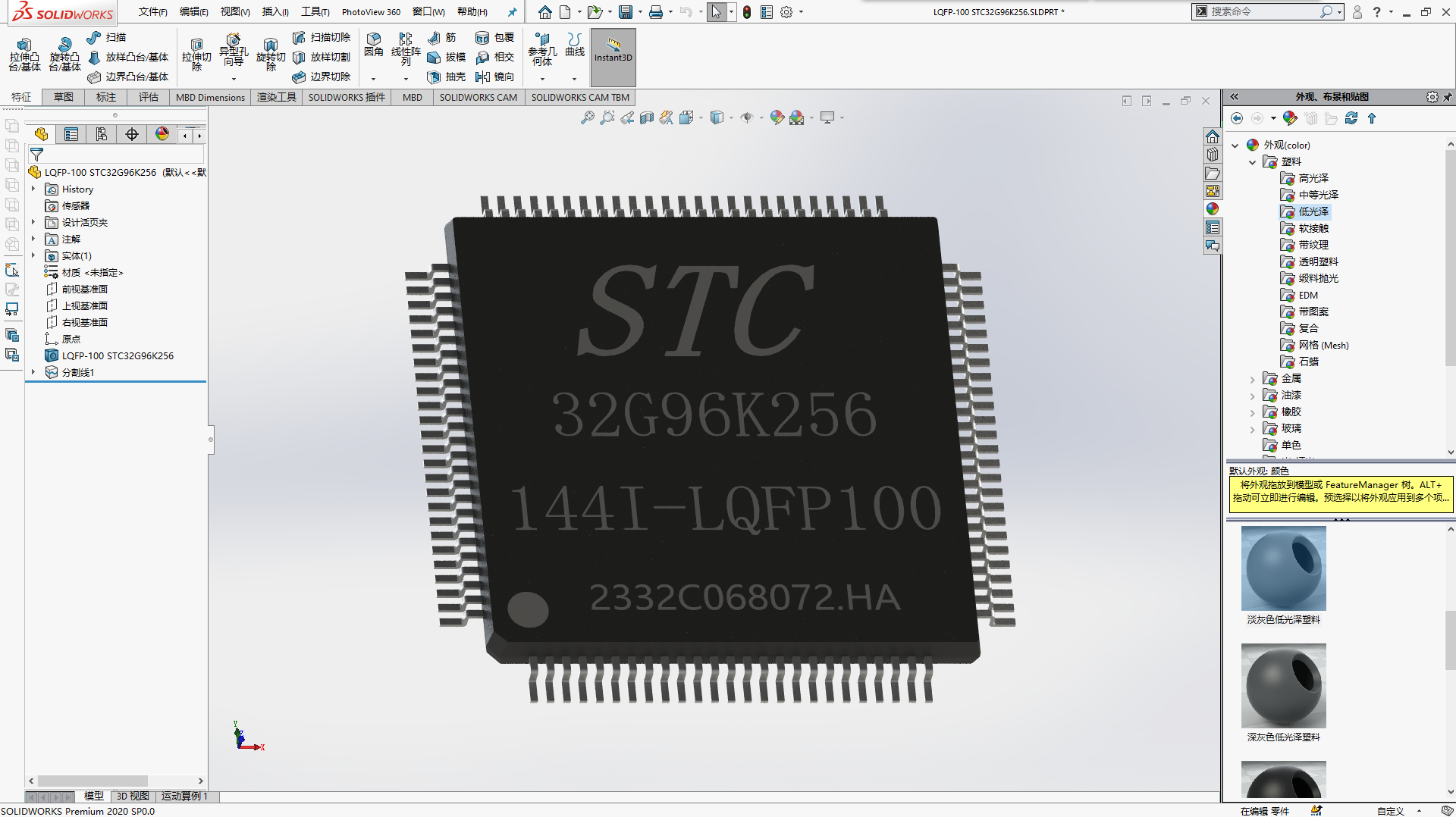The height and width of the screenshot is (817, 1456).
Task: Click the Revolved Cut (旋转切除) tool
Action: [271, 55]
